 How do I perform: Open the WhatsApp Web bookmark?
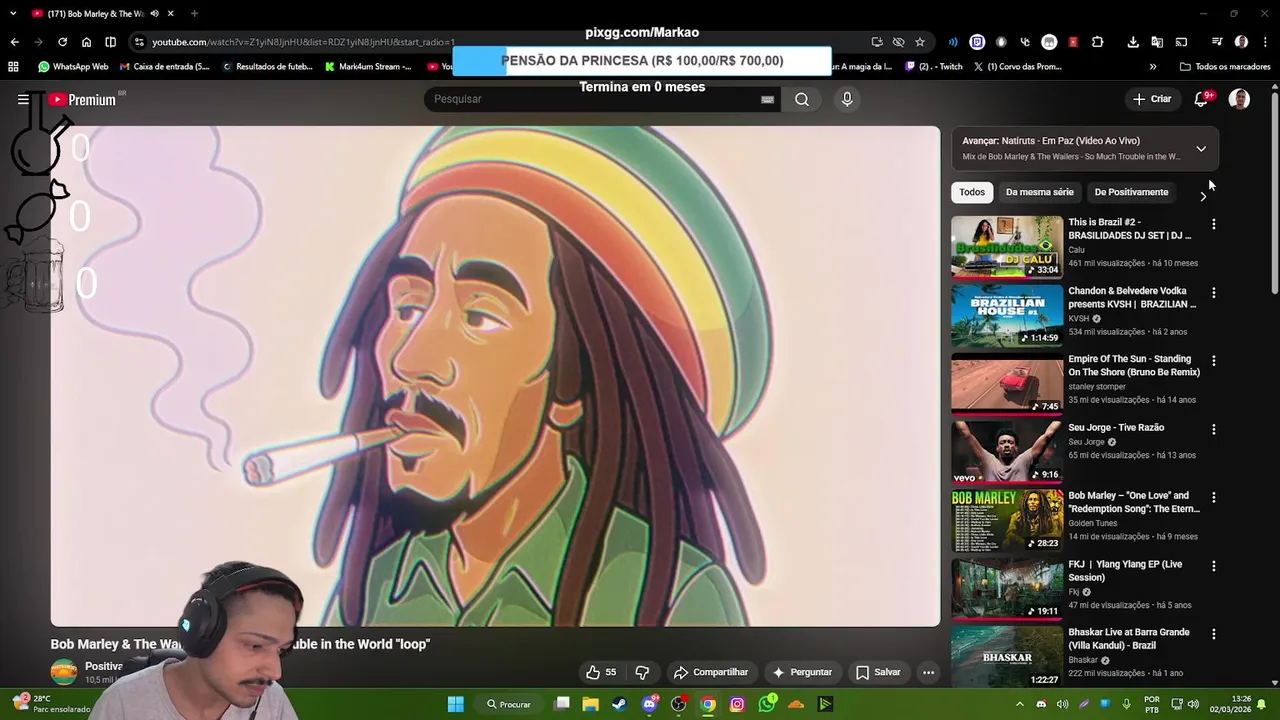click(x=73, y=67)
